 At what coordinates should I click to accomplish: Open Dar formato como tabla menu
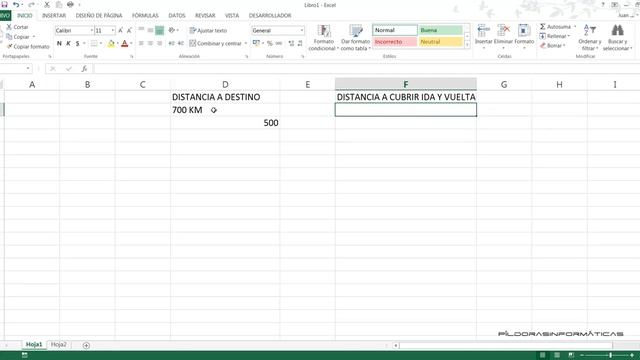(x=356, y=38)
